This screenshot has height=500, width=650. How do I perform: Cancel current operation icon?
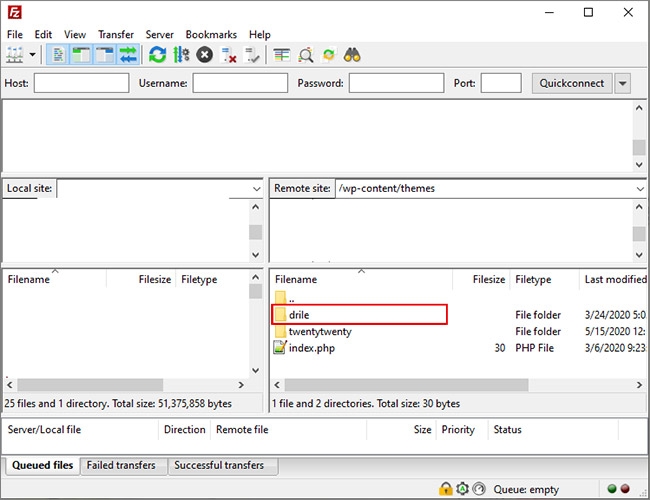[205, 55]
